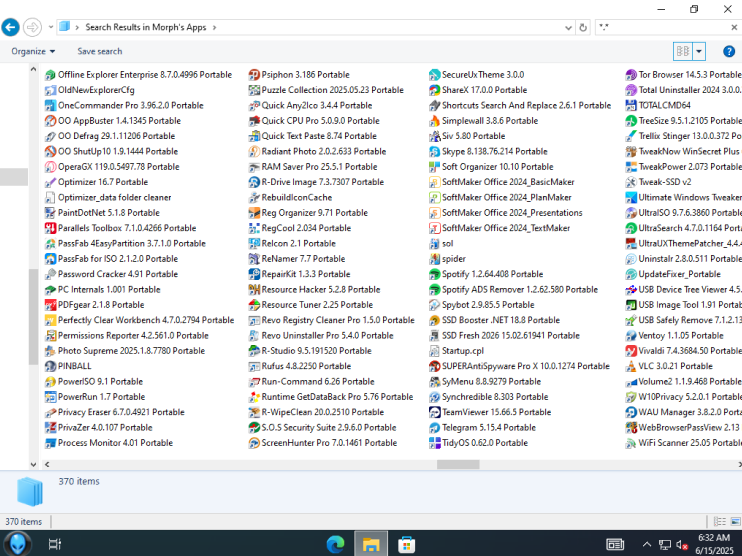Select the OperaGX 119.0.5497.78 Portable icon
Screen dimensions: 742x556
point(50,167)
